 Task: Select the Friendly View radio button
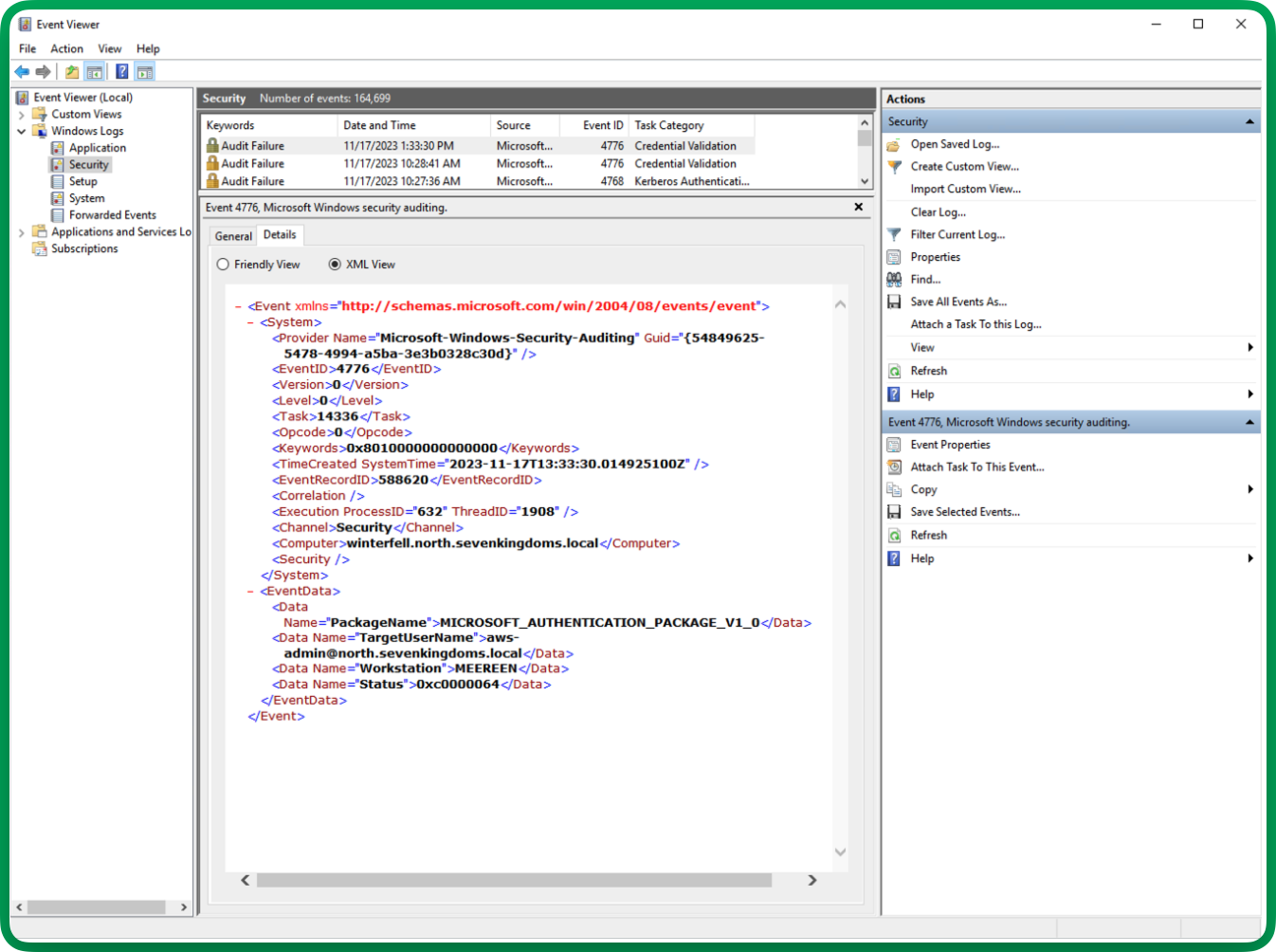pos(223,265)
